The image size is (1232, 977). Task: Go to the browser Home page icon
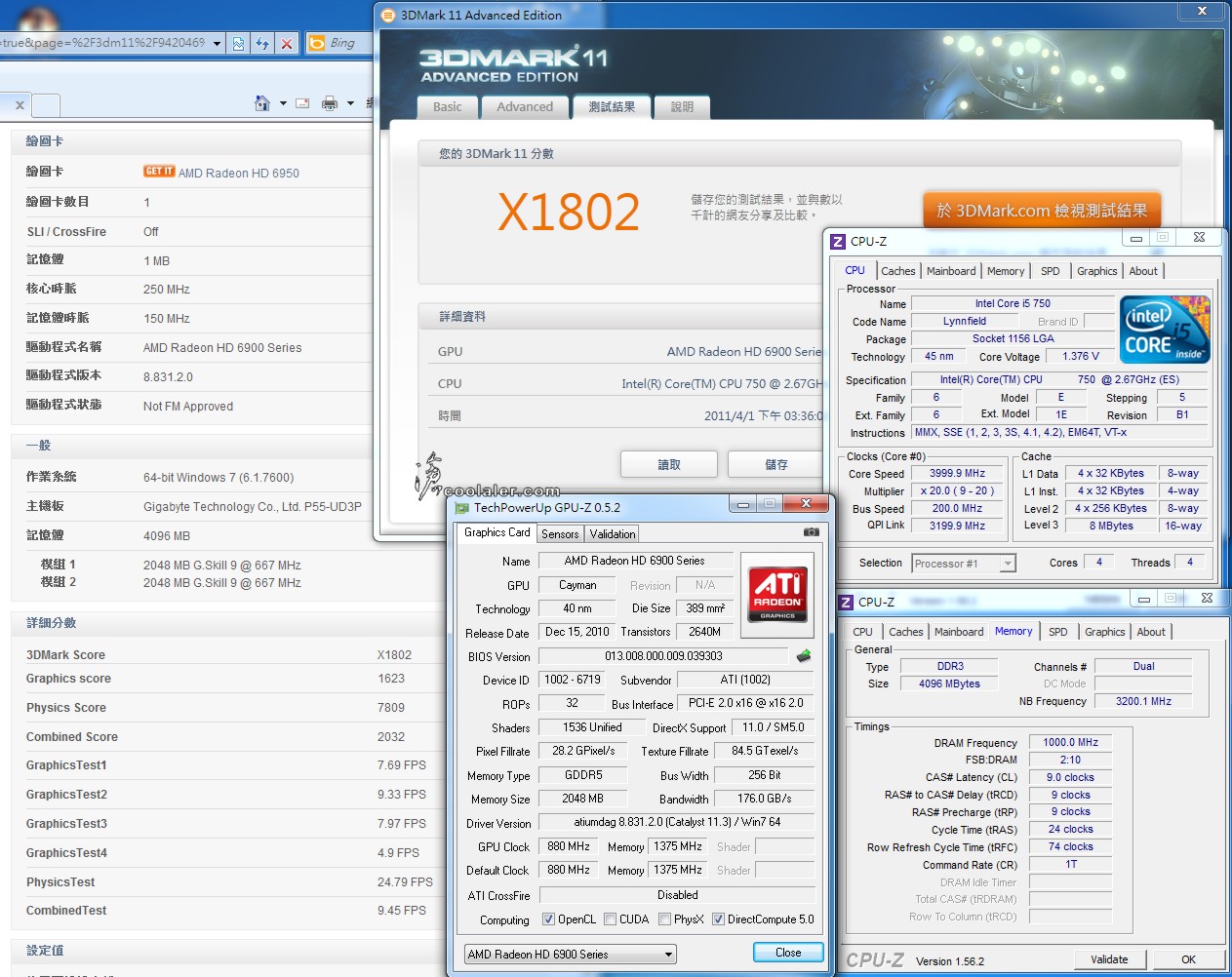pyautogui.click(x=261, y=102)
